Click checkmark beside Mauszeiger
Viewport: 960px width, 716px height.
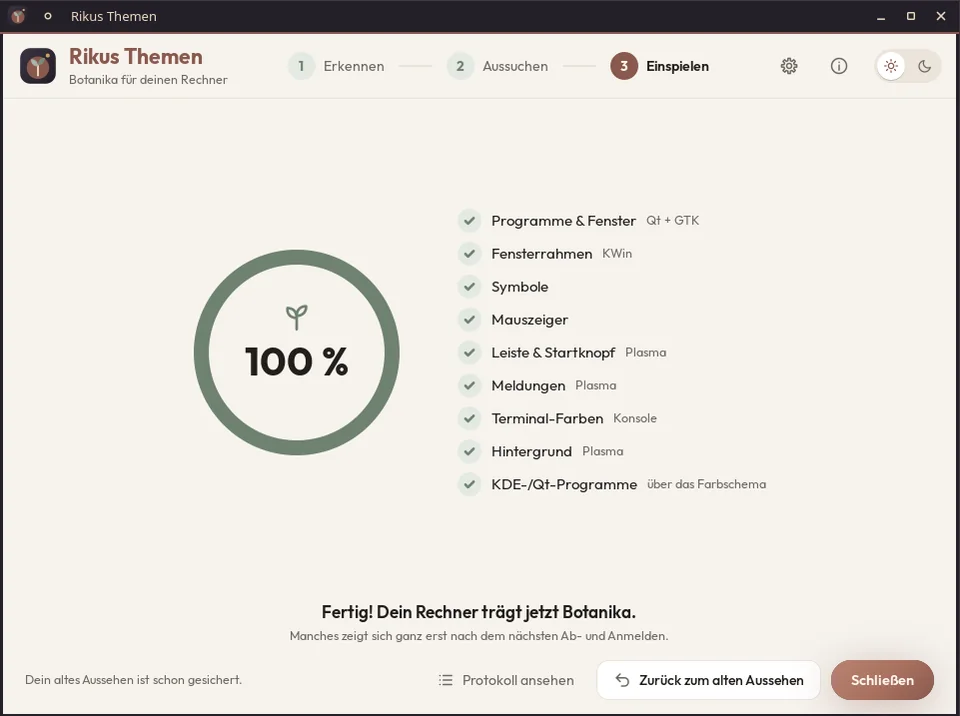(x=470, y=320)
